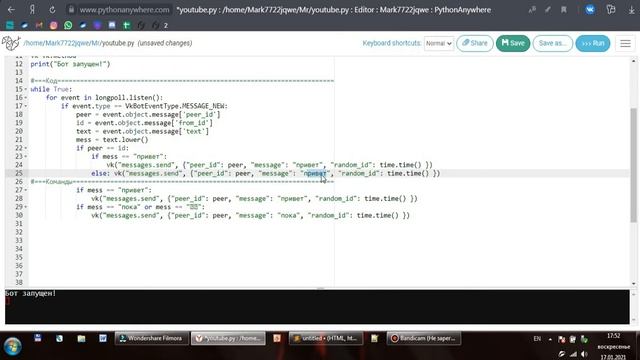The width and height of the screenshot is (640, 360).
Task: Click the bookmark flag icon in address bar
Action: (564, 9)
